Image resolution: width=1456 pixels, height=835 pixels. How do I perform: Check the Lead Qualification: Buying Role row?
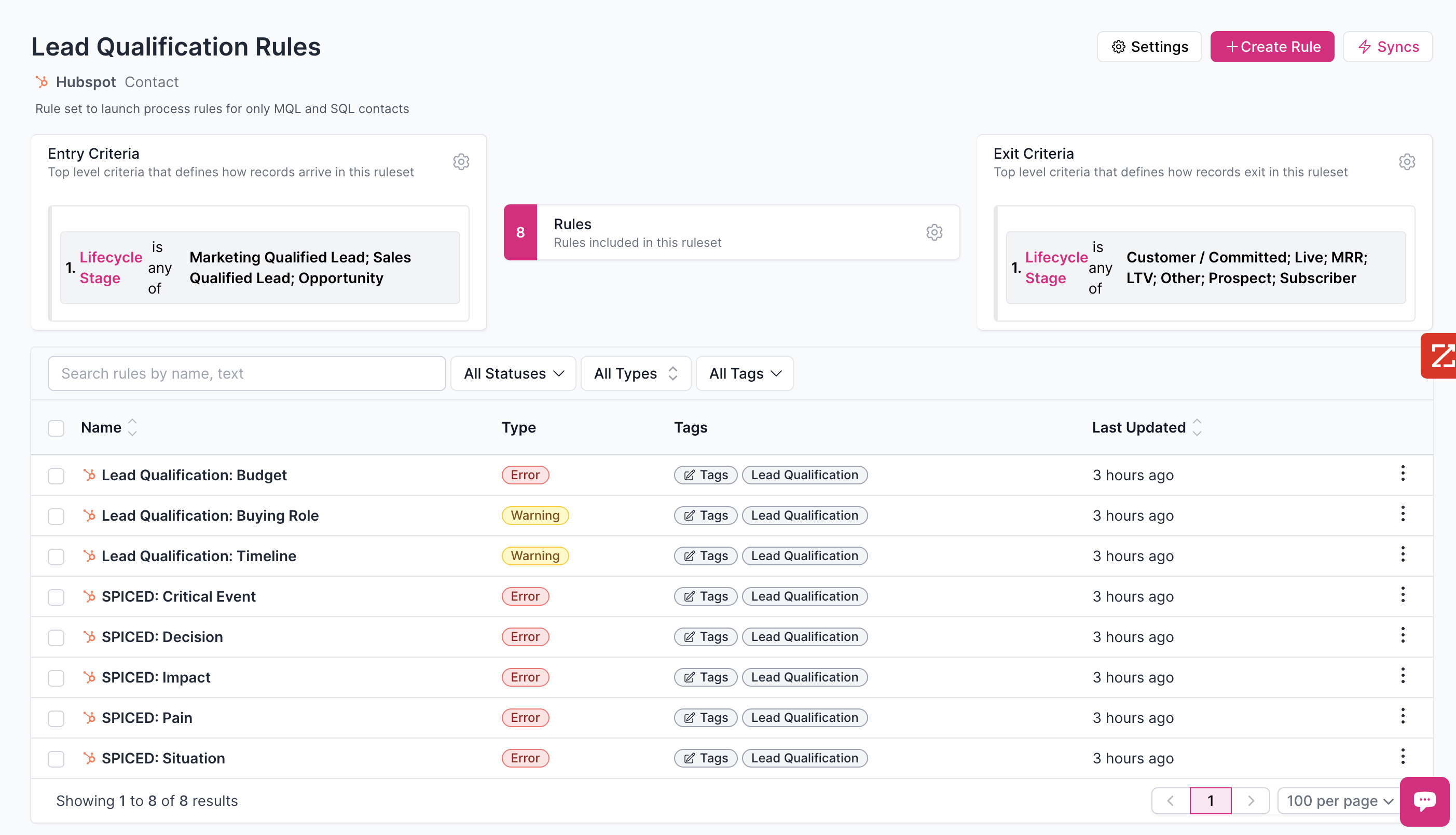tap(56, 516)
